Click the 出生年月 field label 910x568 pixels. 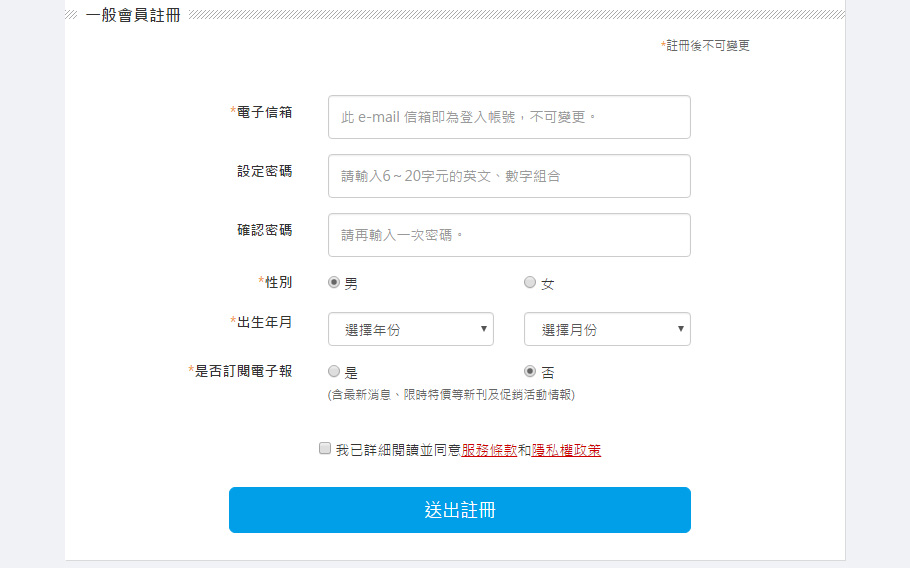[264, 322]
